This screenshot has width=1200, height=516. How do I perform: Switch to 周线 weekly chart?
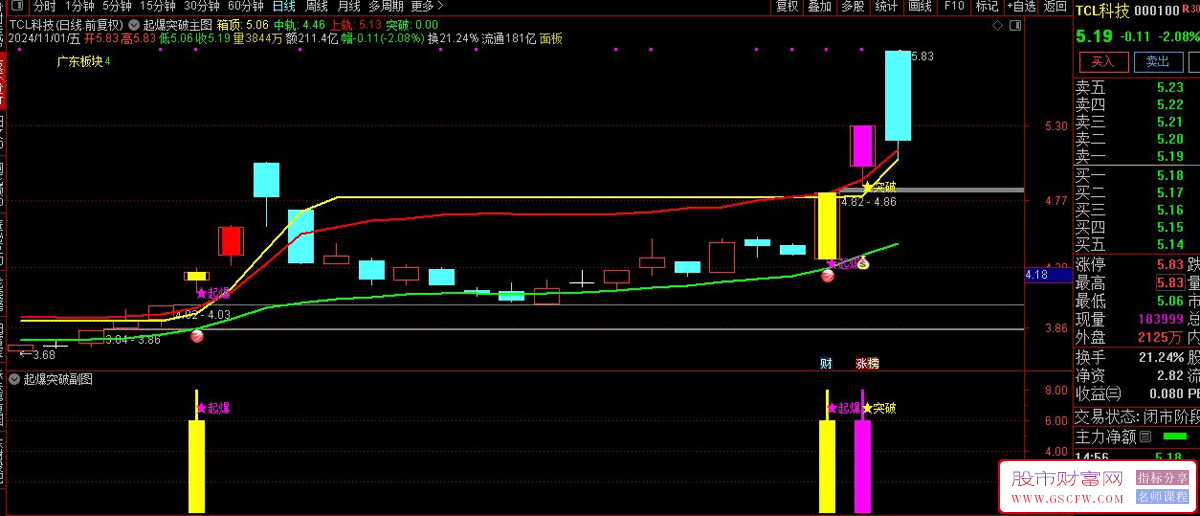coord(316,6)
